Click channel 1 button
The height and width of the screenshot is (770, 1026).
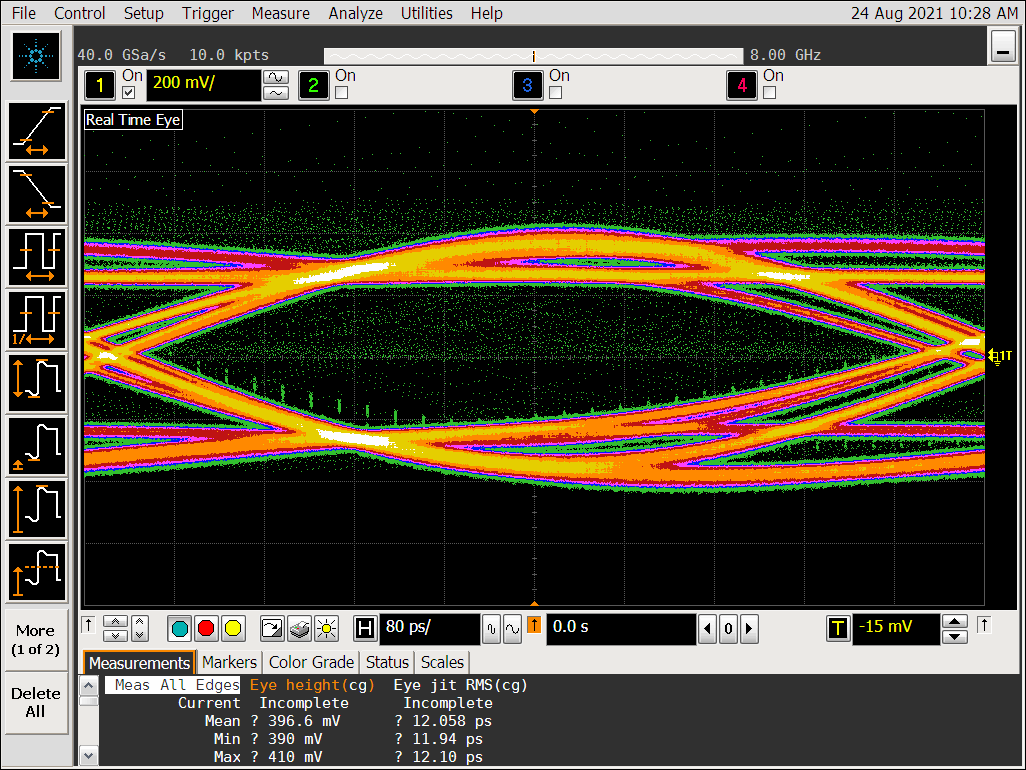(x=100, y=85)
